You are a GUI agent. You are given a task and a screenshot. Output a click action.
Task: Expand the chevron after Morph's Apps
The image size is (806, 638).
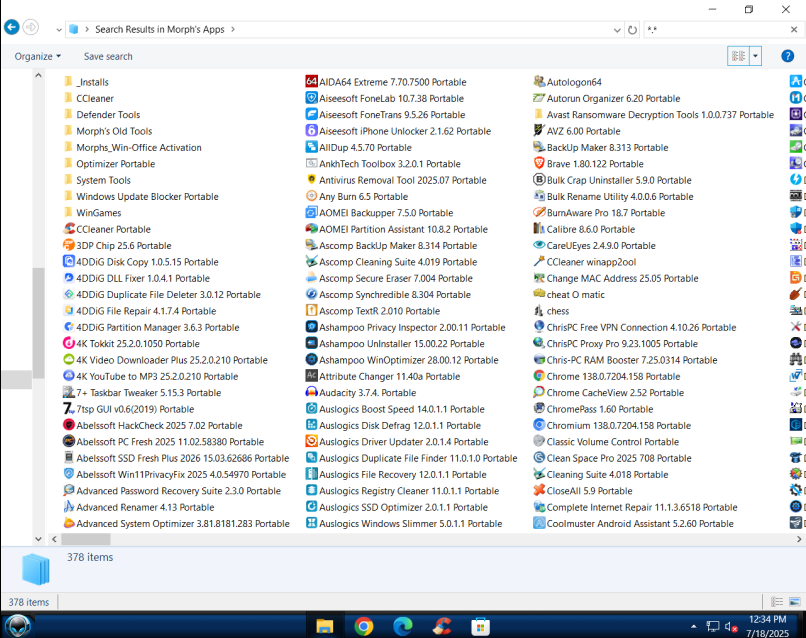point(233,29)
